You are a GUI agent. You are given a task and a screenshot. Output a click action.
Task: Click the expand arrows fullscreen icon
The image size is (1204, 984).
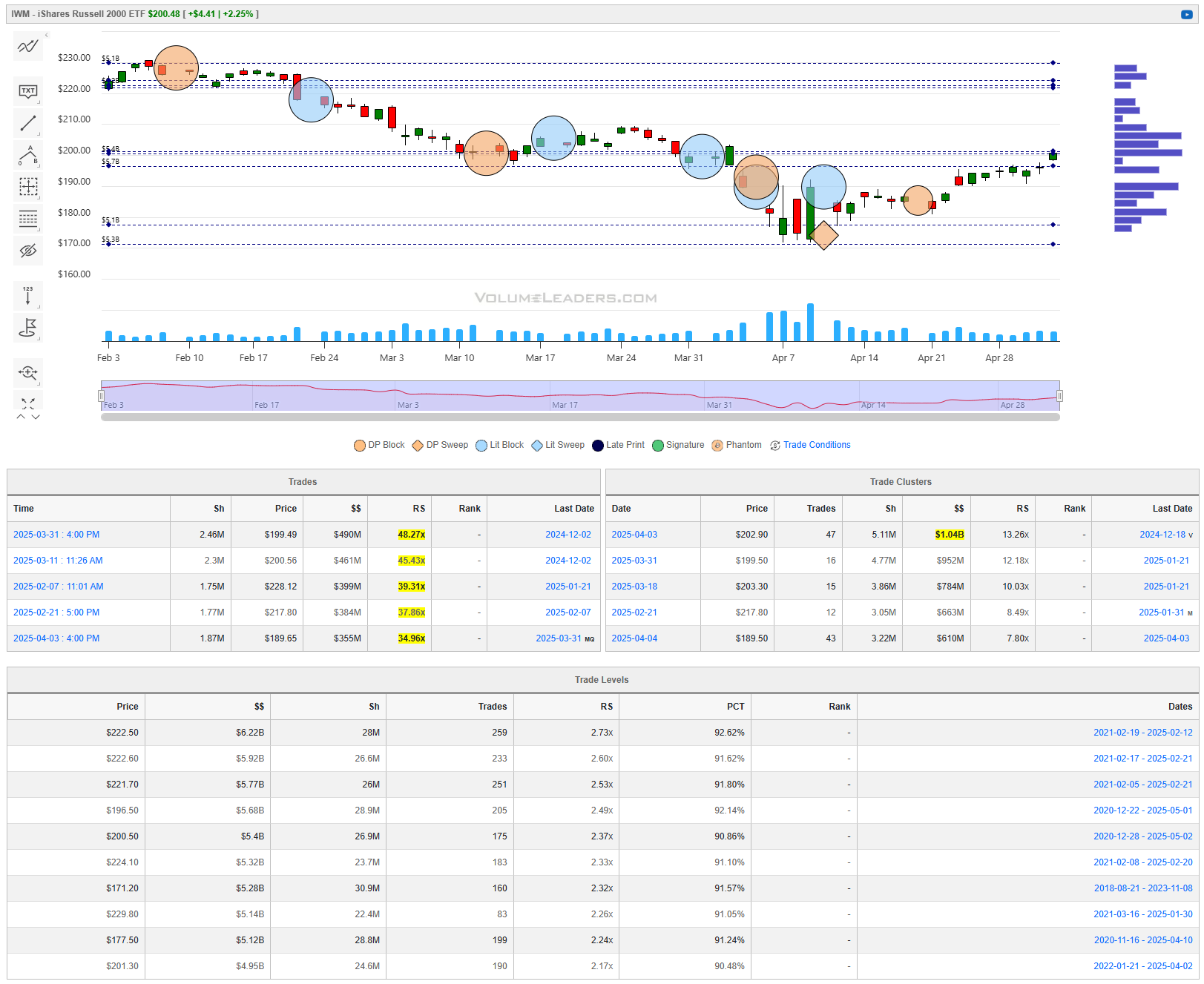pos(28,403)
